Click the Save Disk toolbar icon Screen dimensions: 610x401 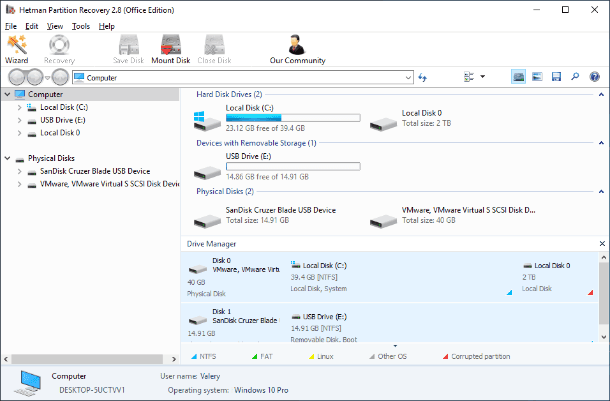pyautogui.click(x=128, y=49)
